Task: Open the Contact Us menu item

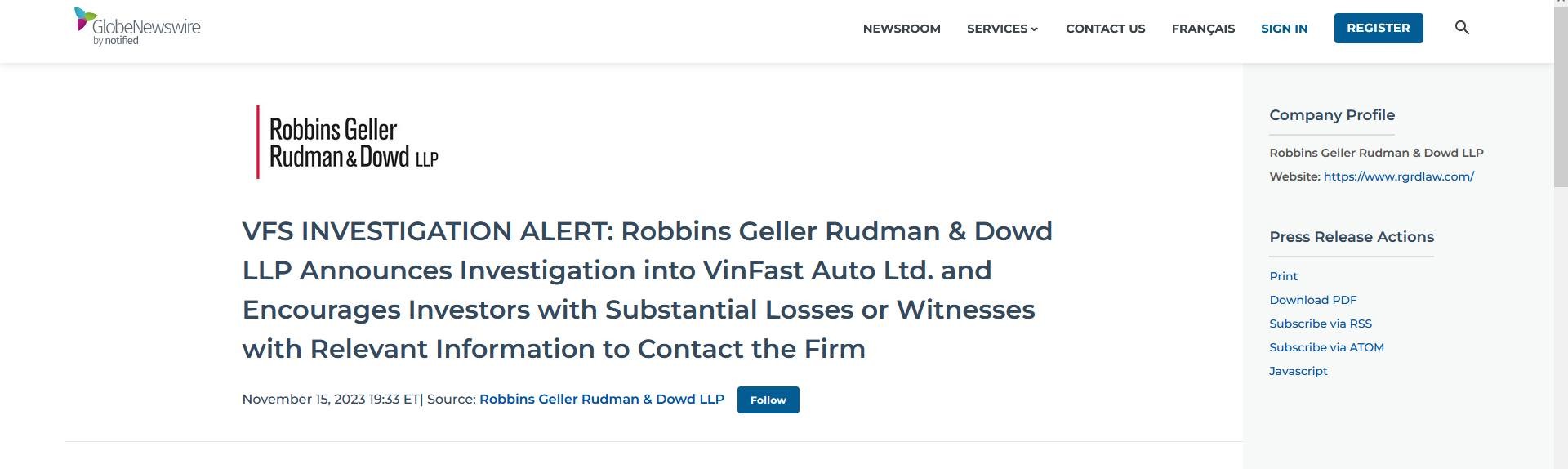Action: click(x=1105, y=29)
